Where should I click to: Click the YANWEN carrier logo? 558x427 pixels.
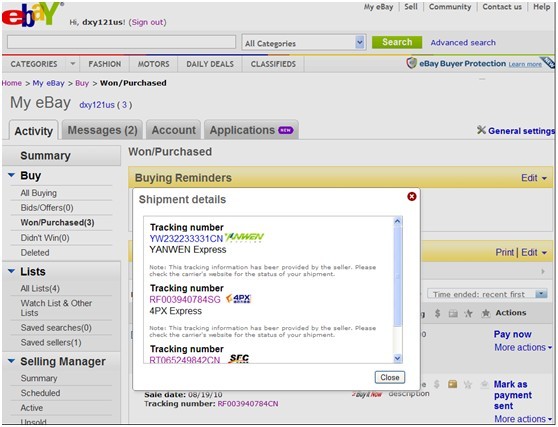(244, 238)
